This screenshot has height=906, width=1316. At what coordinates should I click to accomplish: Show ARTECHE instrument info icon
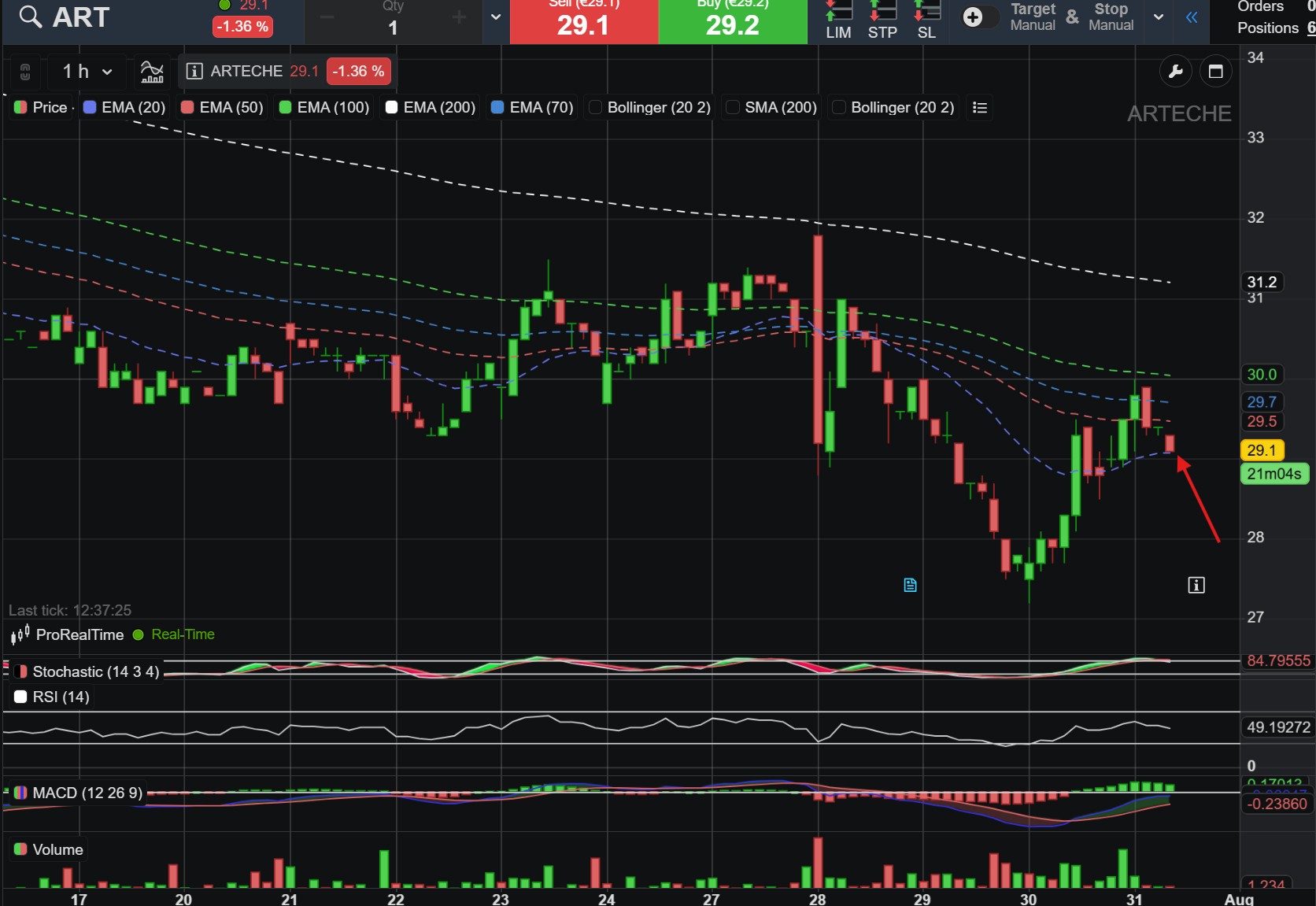[x=194, y=71]
